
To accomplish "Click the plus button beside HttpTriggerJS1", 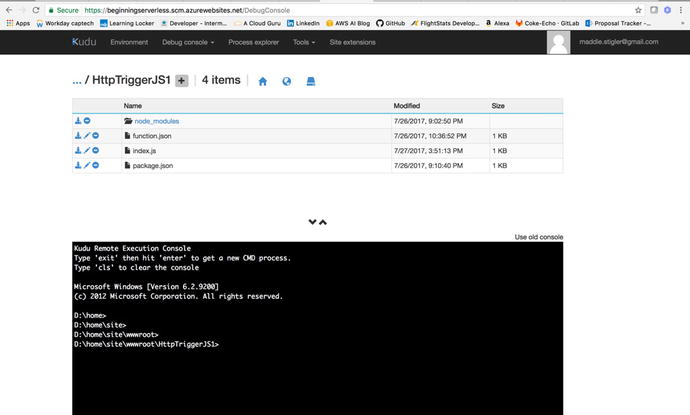I will (x=181, y=81).
